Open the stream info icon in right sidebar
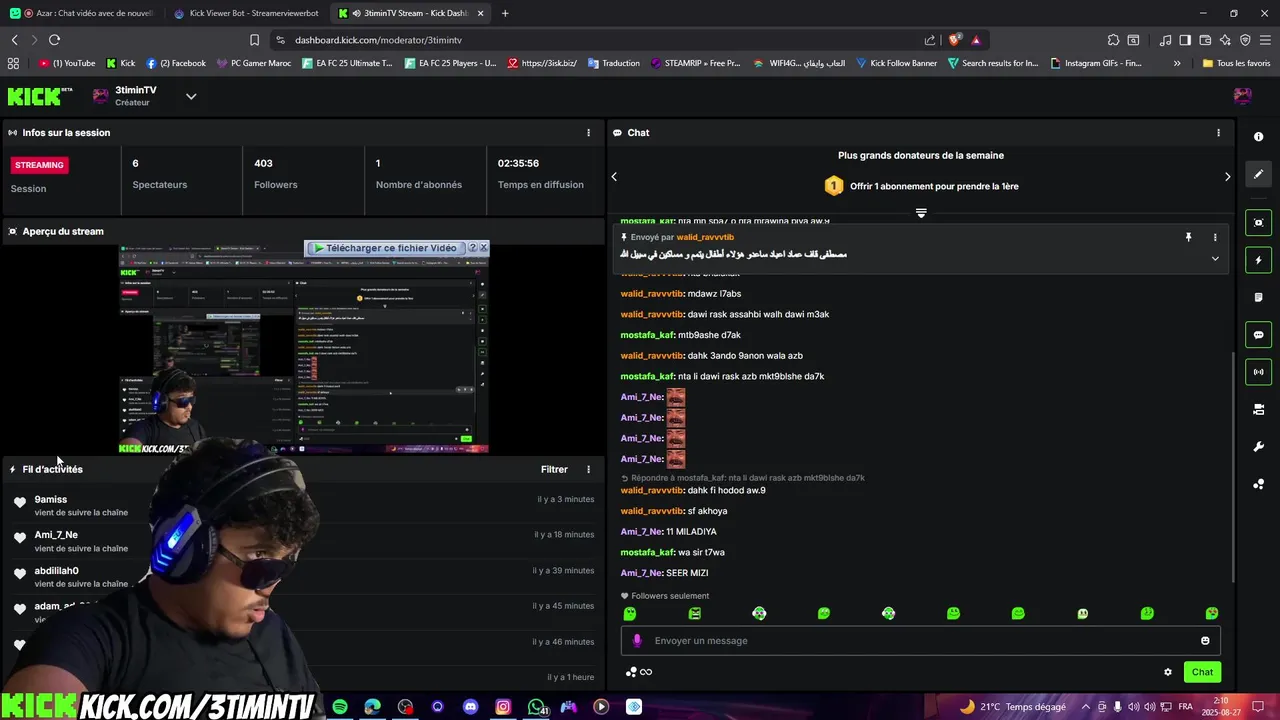 pos(1258,136)
